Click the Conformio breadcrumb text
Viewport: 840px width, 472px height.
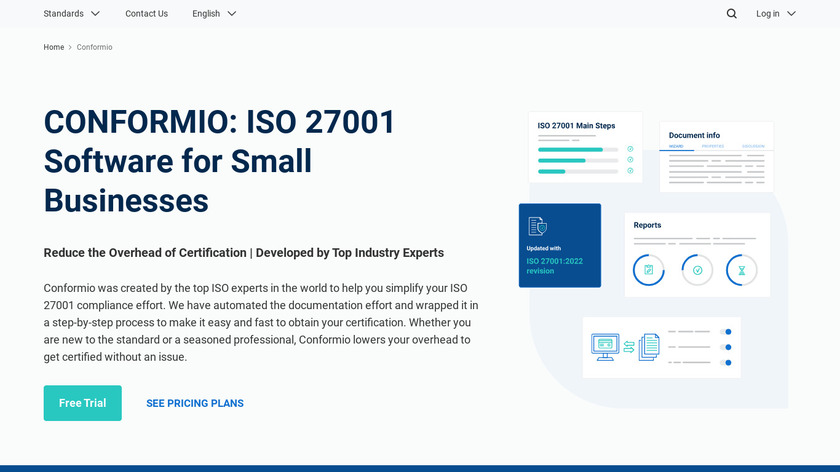(94, 47)
